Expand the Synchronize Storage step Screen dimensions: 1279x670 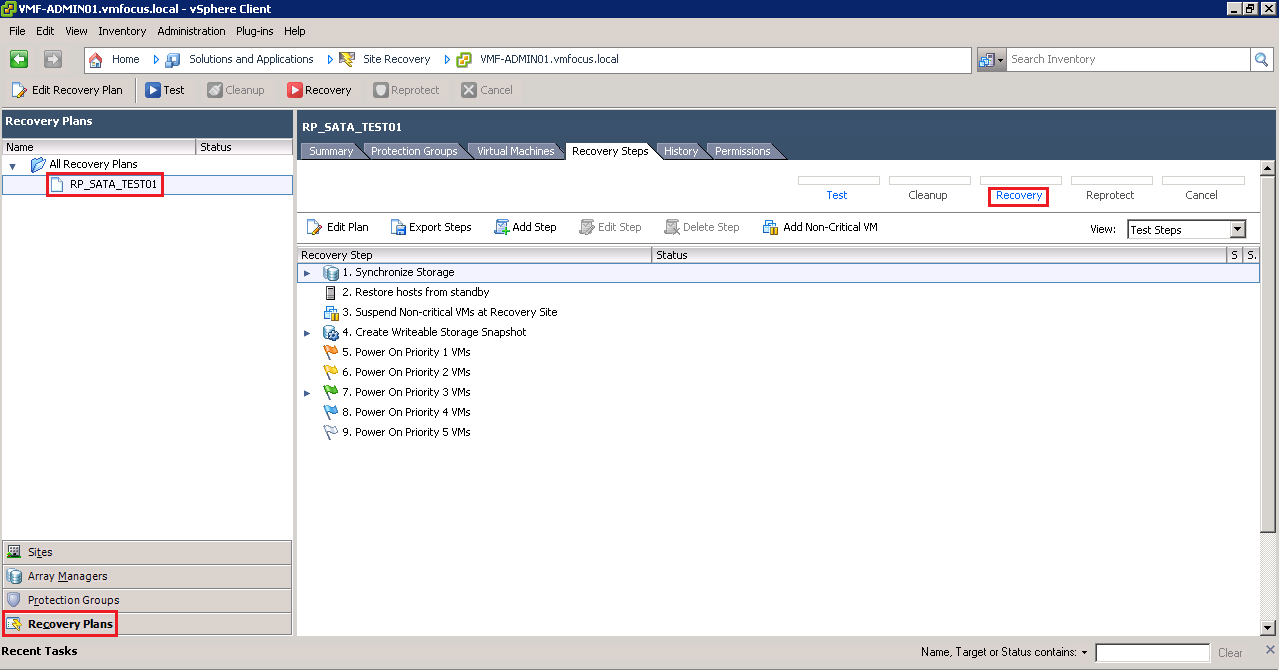(308, 273)
